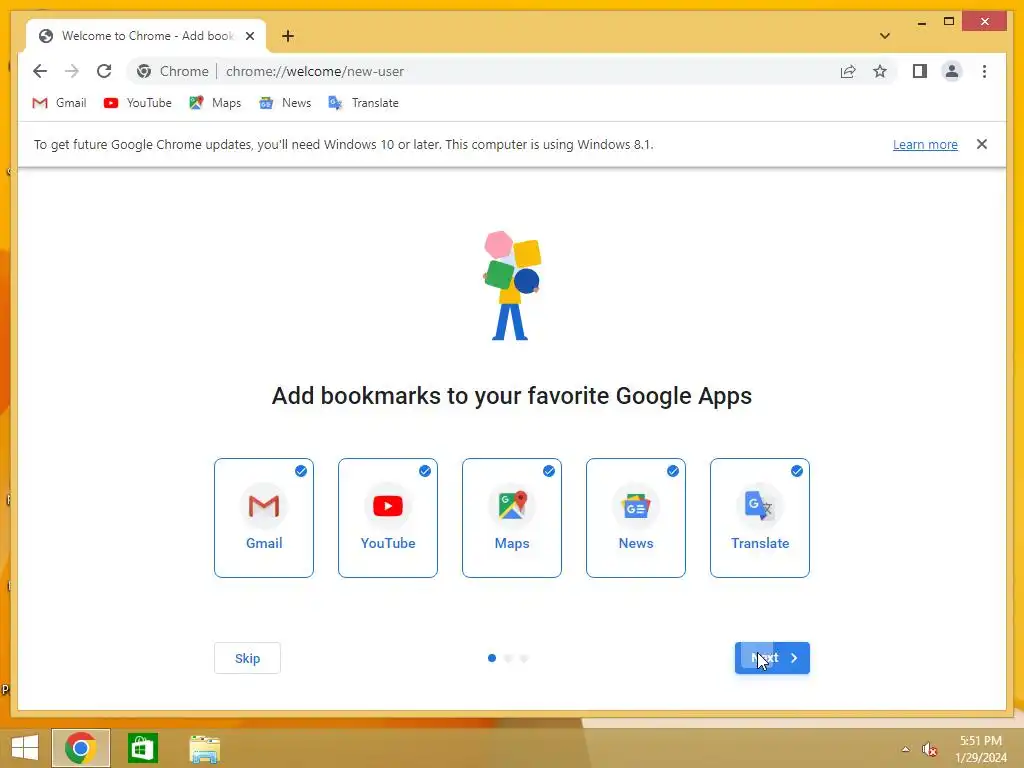Viewport: 1024px width, 768px height.
Task: Open the side panel
Action: (920, 71)
